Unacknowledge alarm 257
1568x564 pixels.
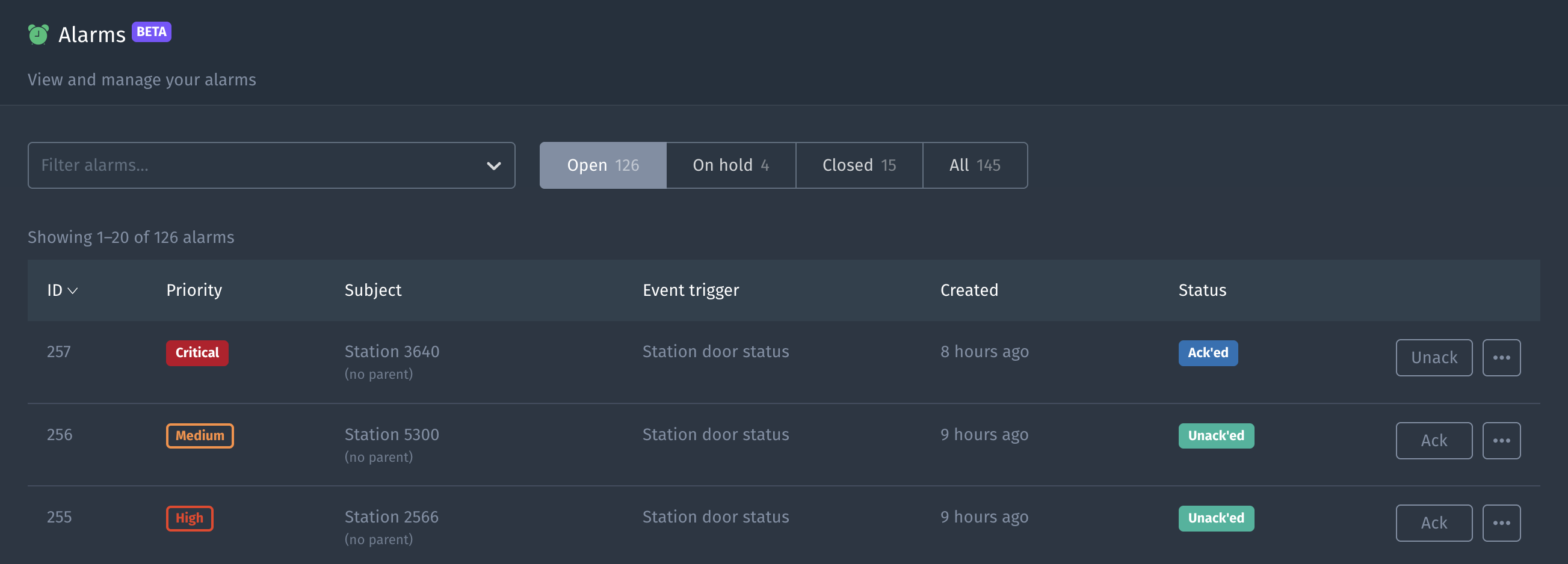click(1434, 358)
